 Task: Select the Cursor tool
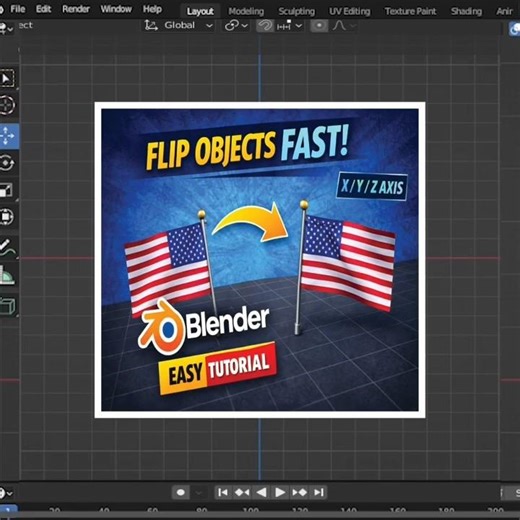pyautogui.click(x=7, y=105)
